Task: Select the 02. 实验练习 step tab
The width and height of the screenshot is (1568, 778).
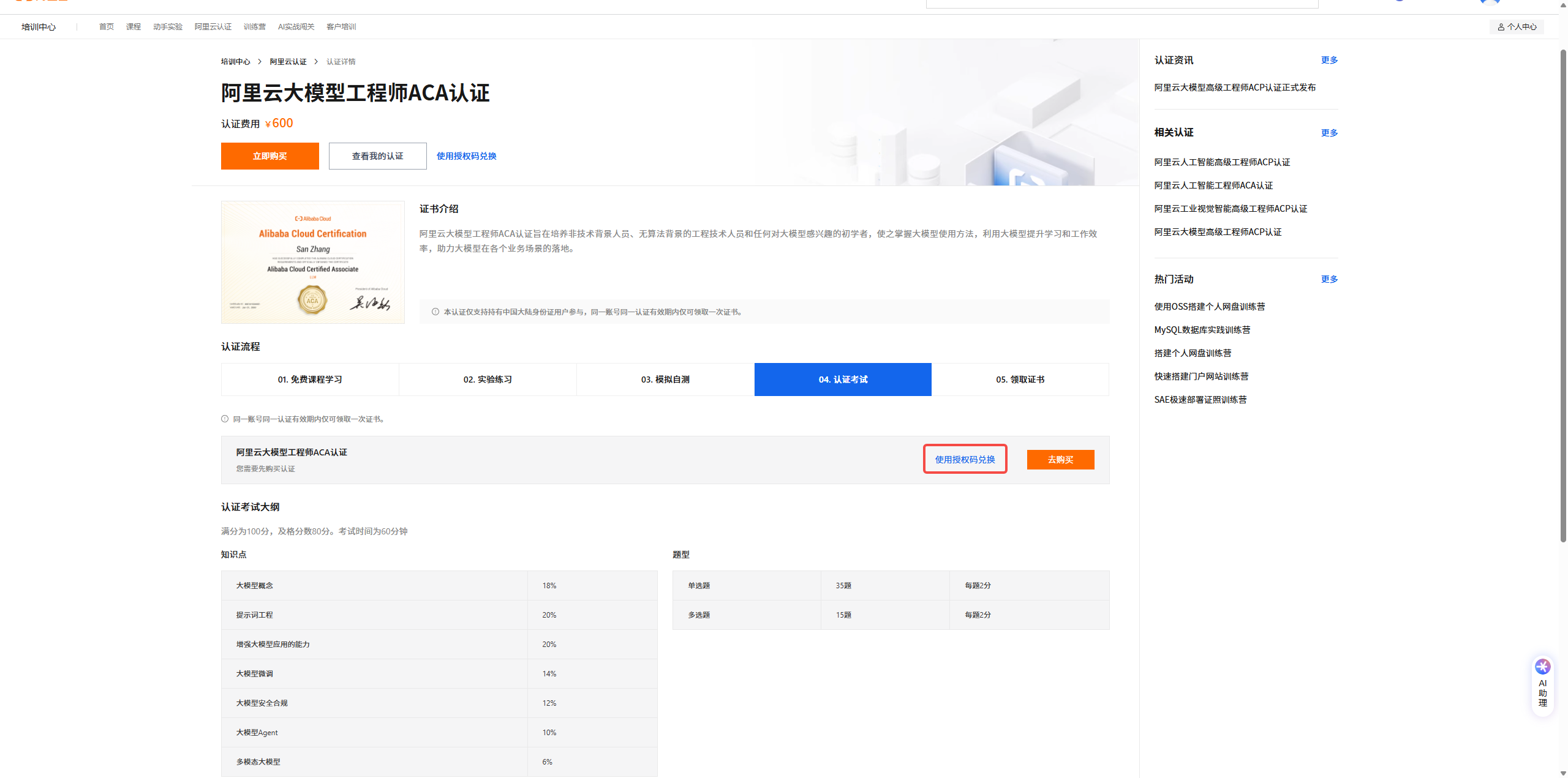Action: [x=488, y=380]
